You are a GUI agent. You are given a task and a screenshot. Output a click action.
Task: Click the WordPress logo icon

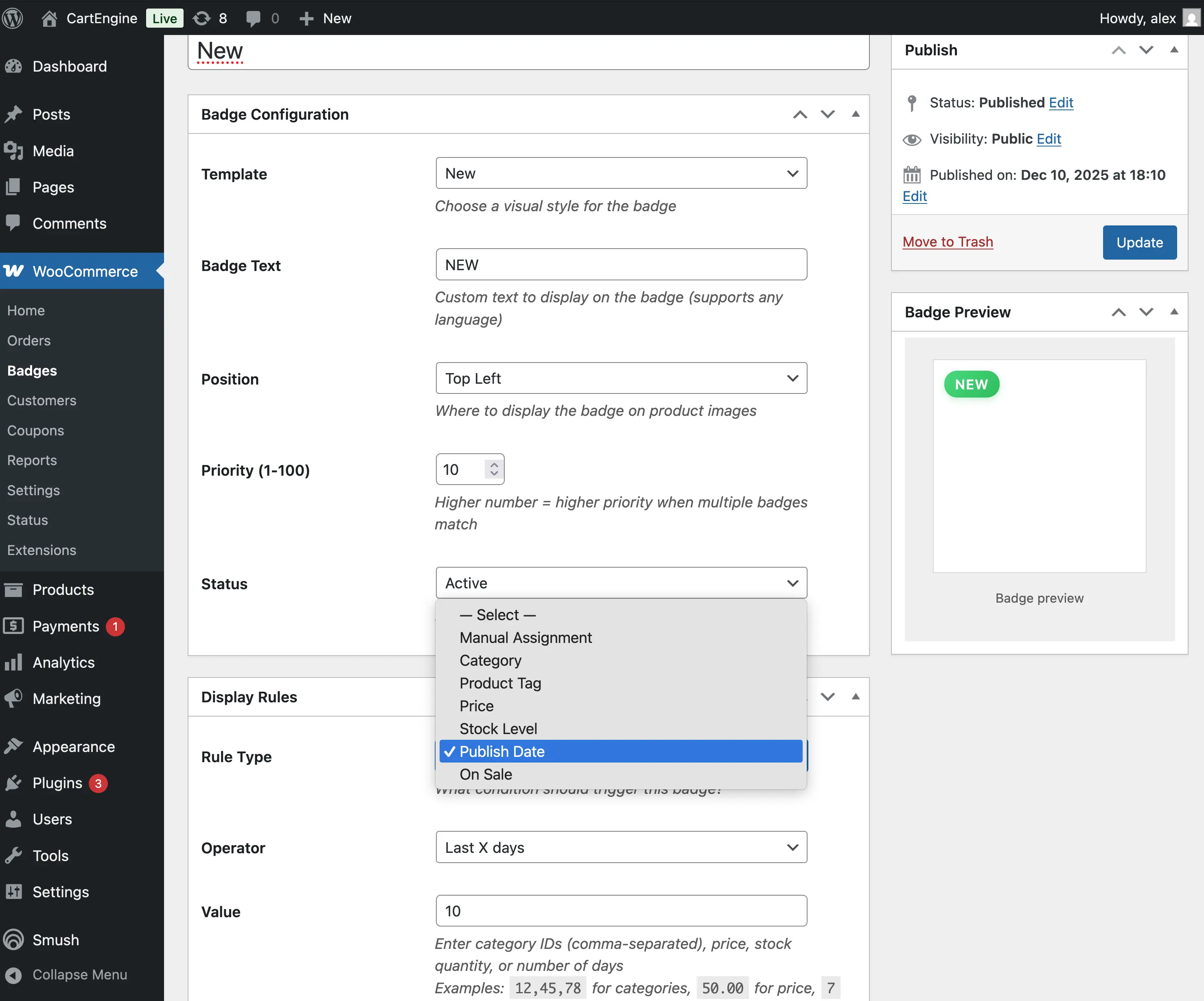(13, 18)
